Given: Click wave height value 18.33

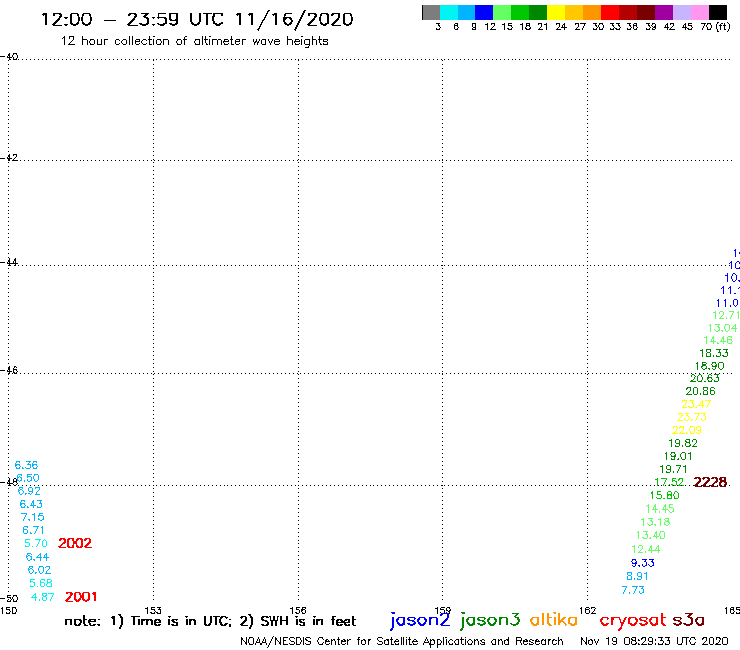Looking at the screenshot, I should [714, 354].
